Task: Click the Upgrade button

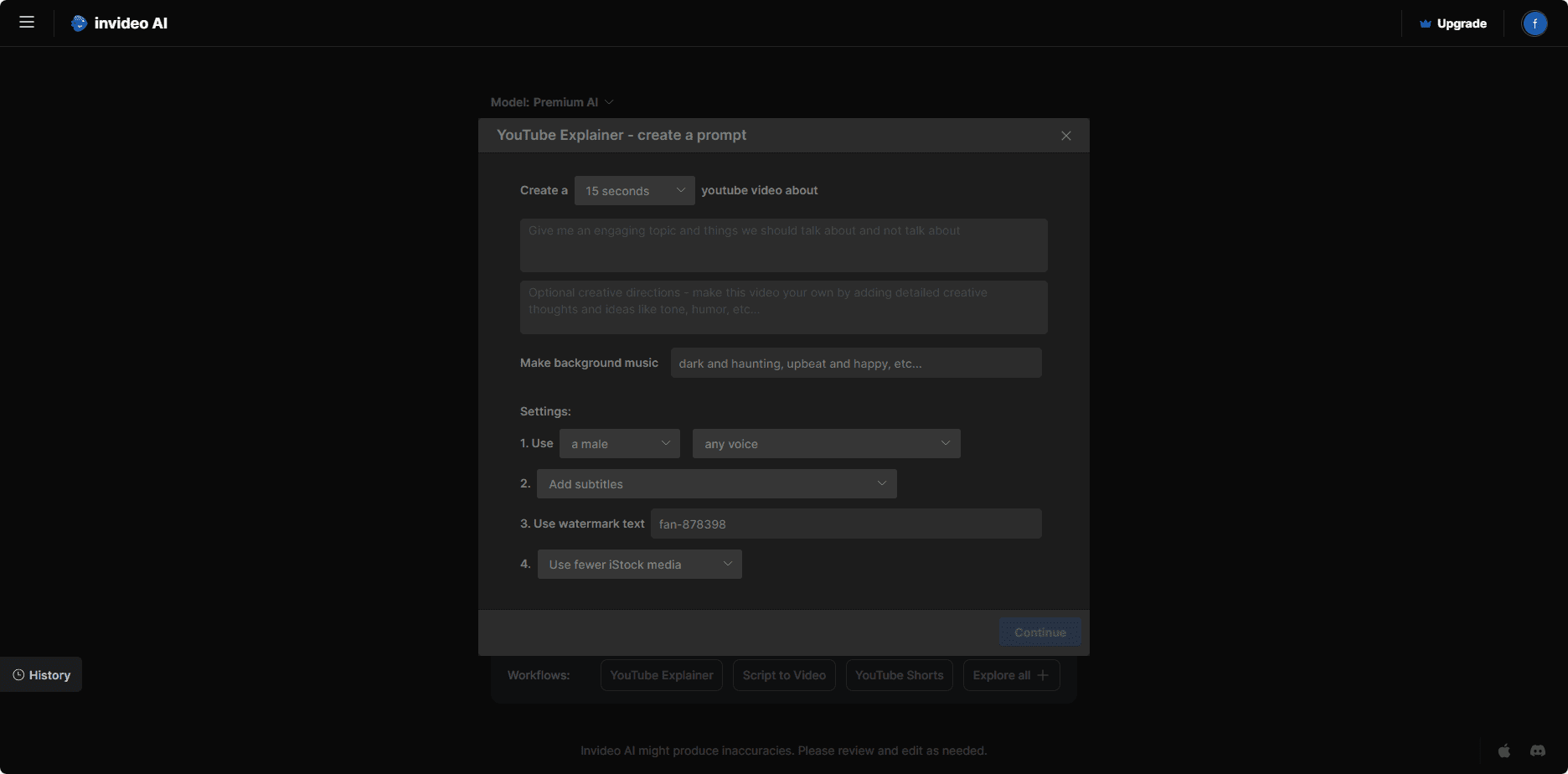Action: tap(1453, 23)
